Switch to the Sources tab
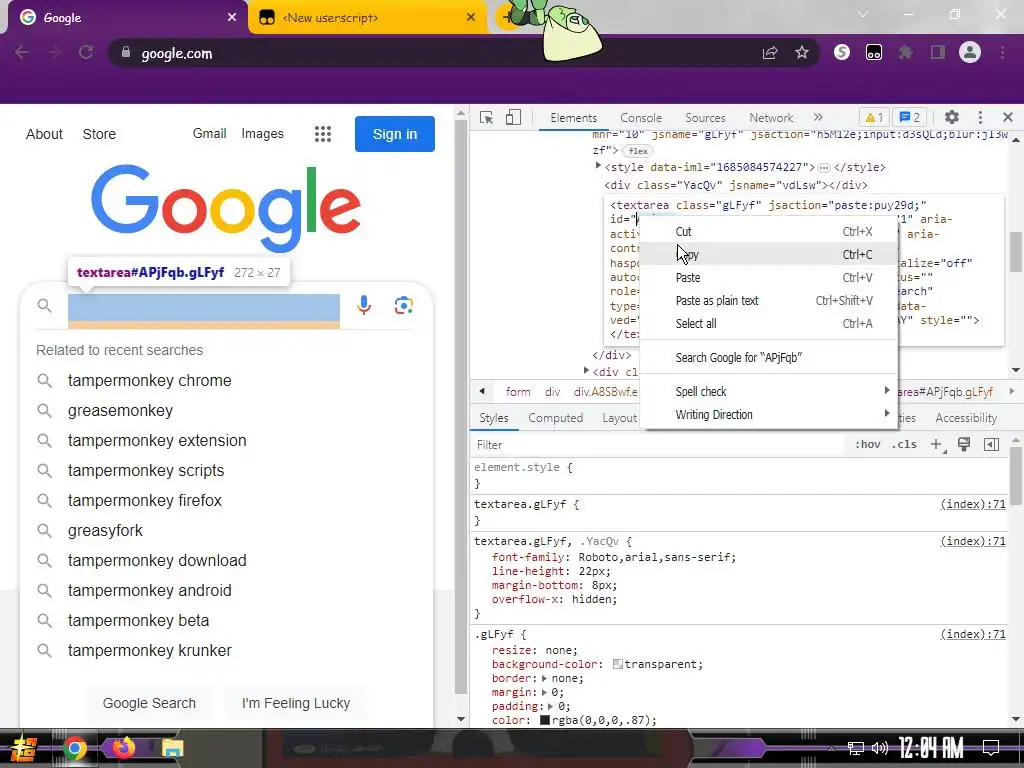This screenshot has width=1024, height=768. pyautogui.click(x=705, y=118)
